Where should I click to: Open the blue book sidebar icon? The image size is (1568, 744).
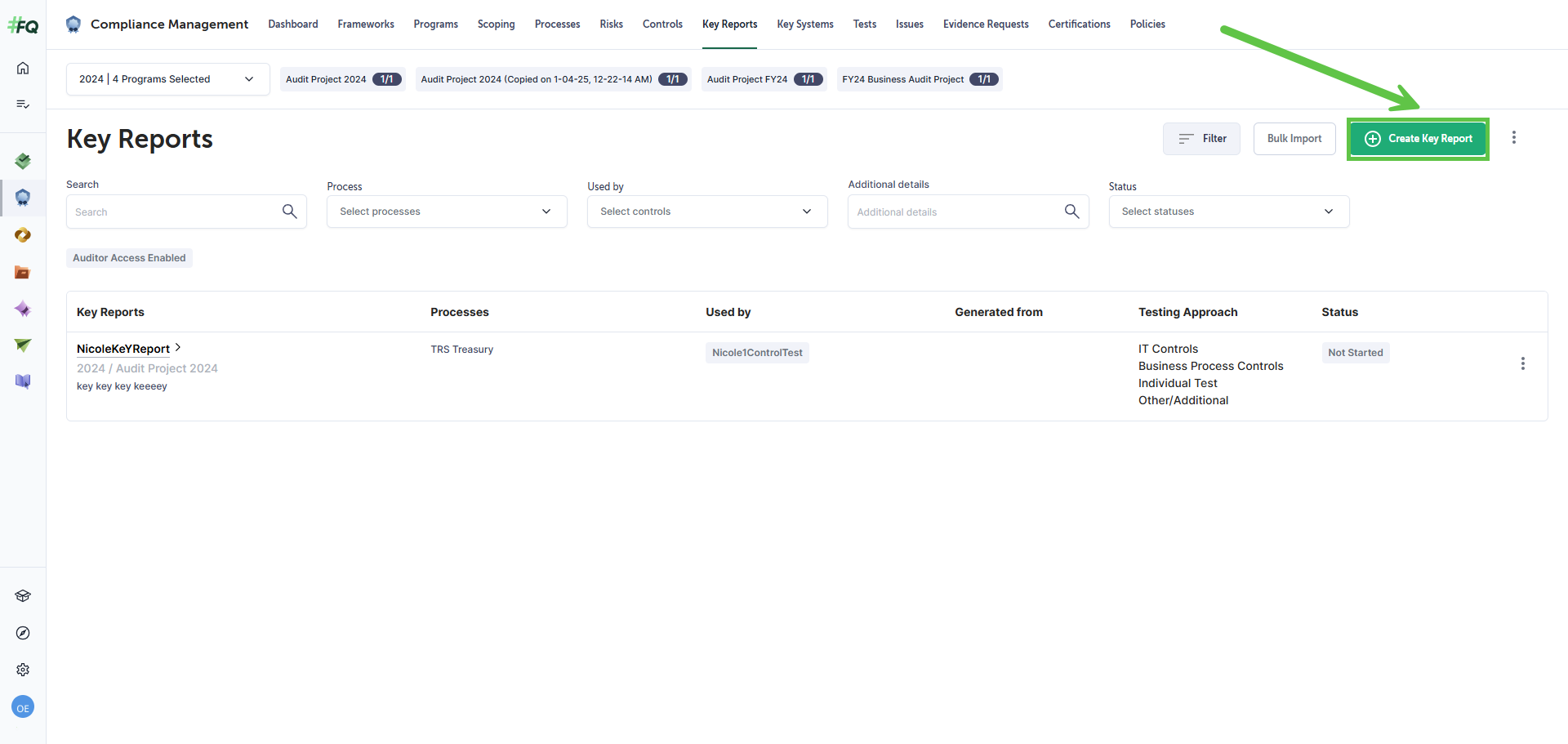coord(23,381)
